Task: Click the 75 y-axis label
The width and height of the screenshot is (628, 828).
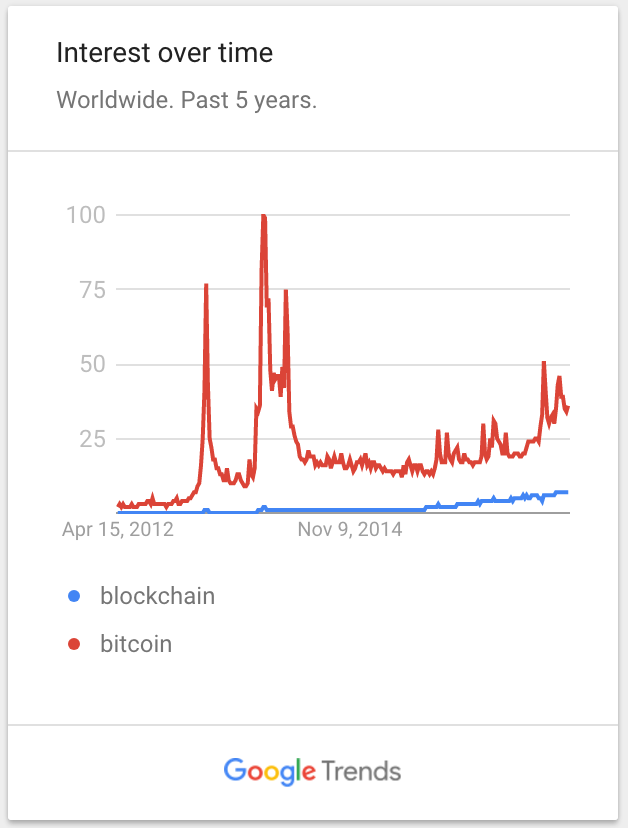Action: pos(92,290)
